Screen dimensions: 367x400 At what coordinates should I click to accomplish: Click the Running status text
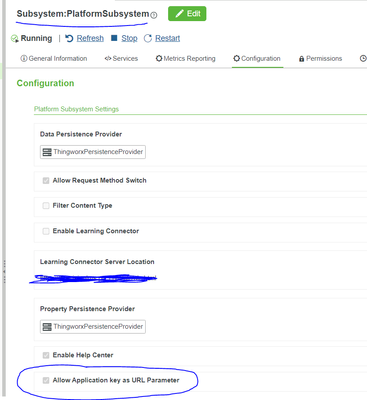point(36,38)
